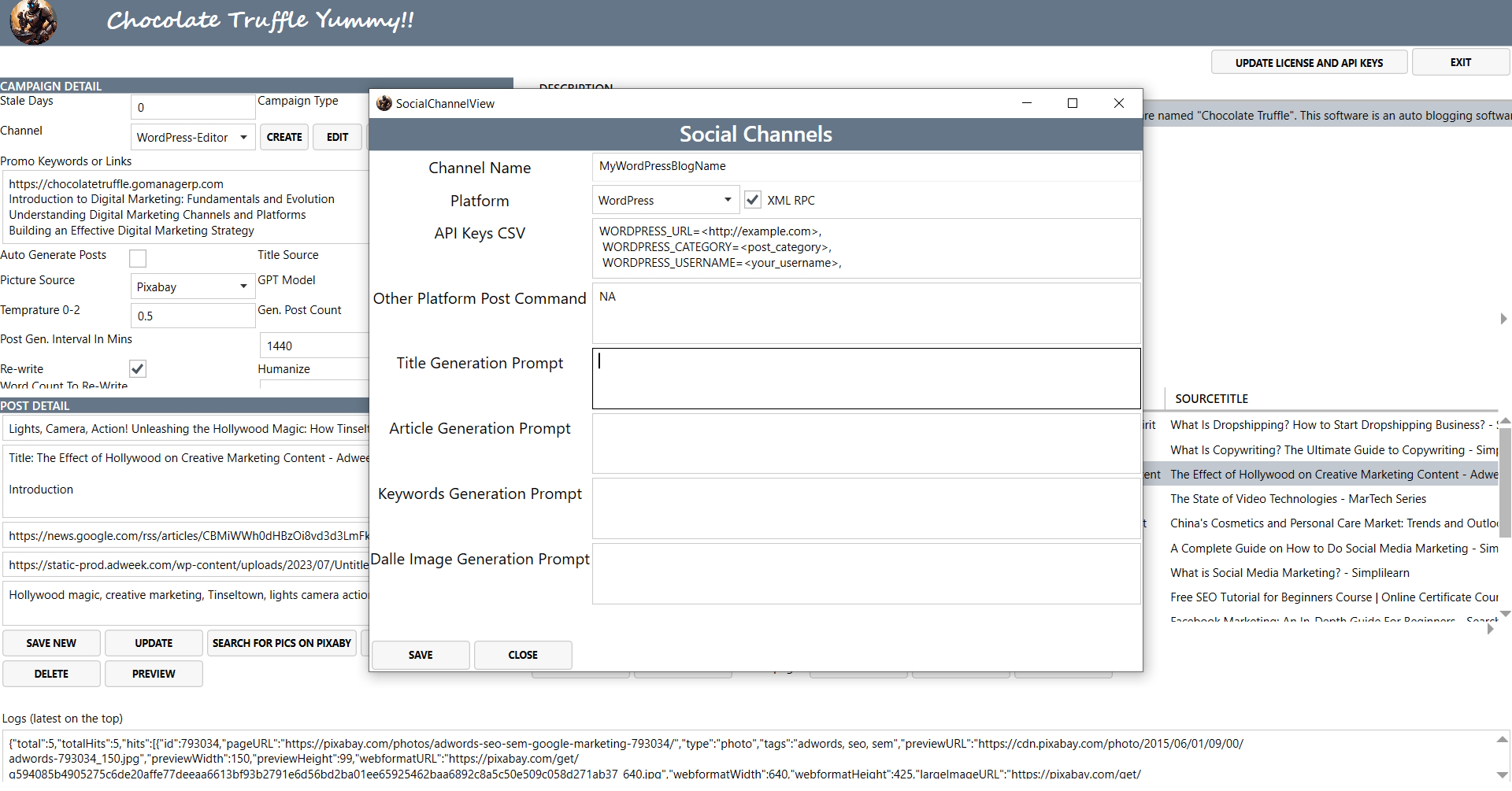The width and height of the screenshot is (1512, 791).
Task: Click the SocialChannelView title bar icon
Action: point(384,103)
